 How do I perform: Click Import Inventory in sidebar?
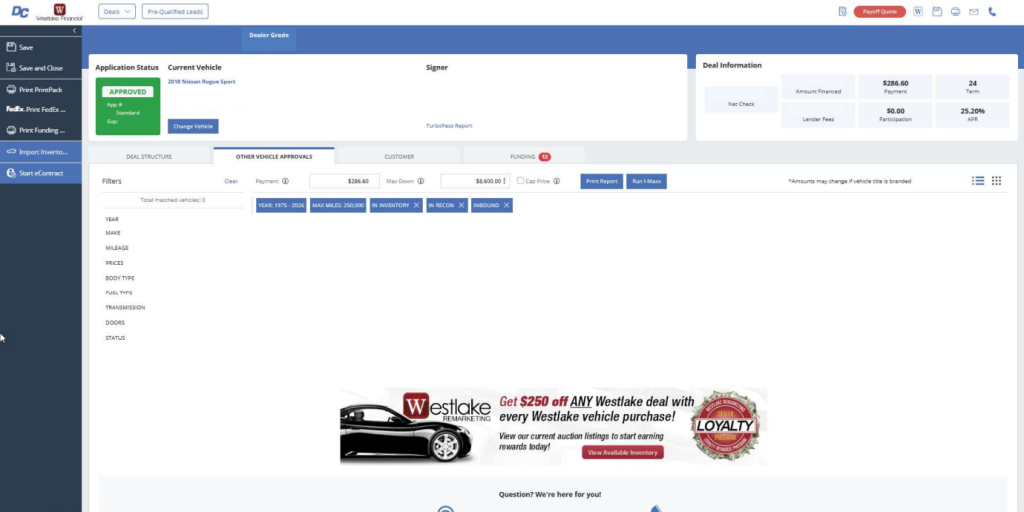40,152
